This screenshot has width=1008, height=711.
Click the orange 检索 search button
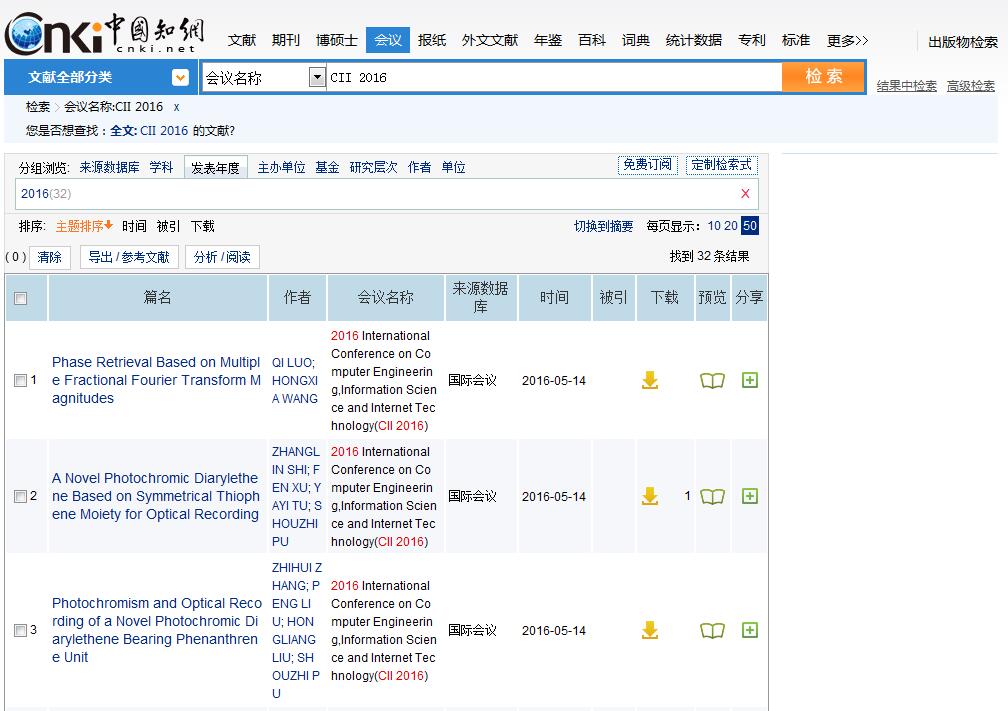click(x=823, y=76)
